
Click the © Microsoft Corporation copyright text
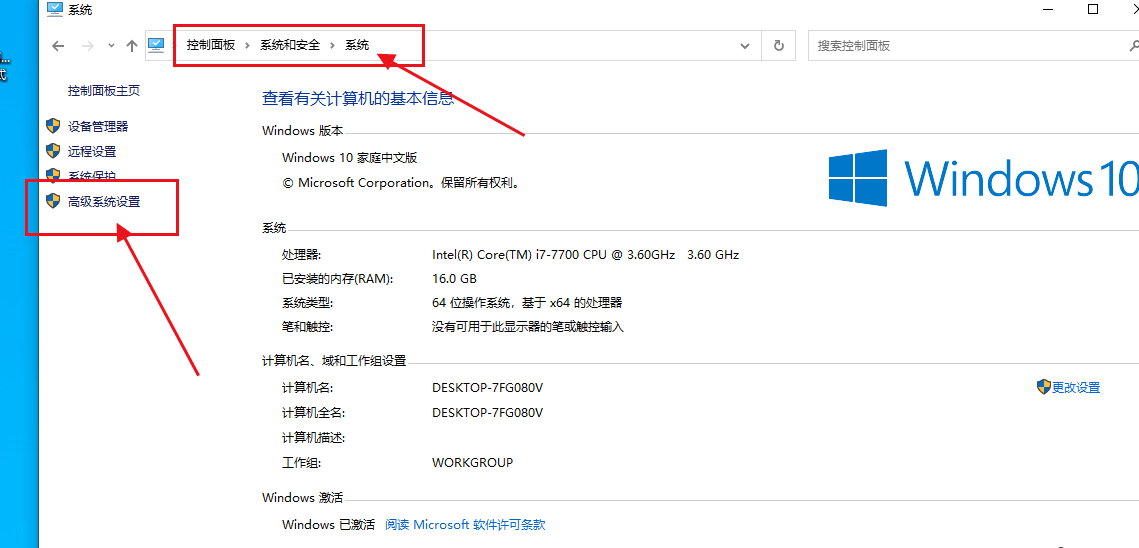click(401, 182)
